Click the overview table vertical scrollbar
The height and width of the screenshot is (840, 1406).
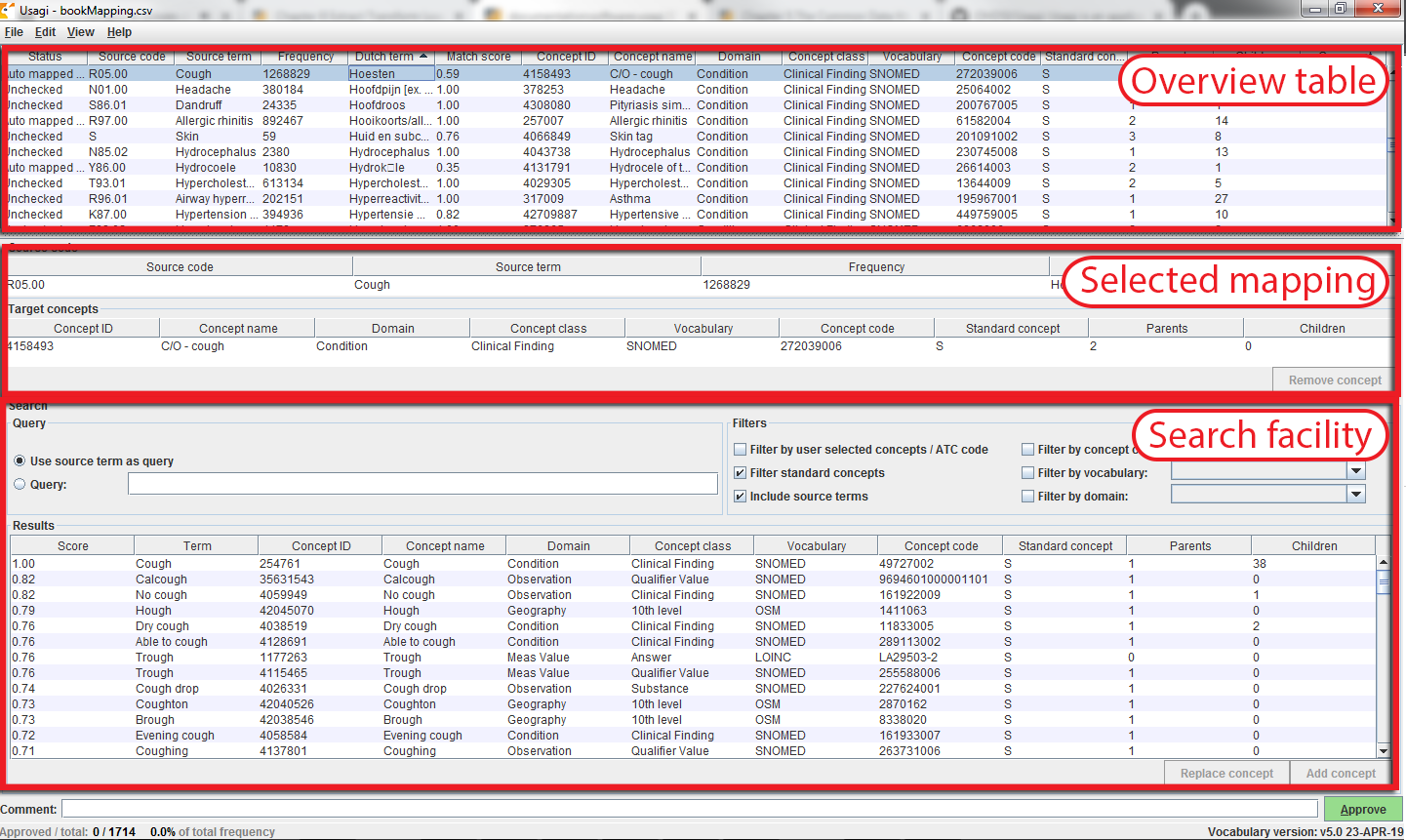coord(1392,143)
